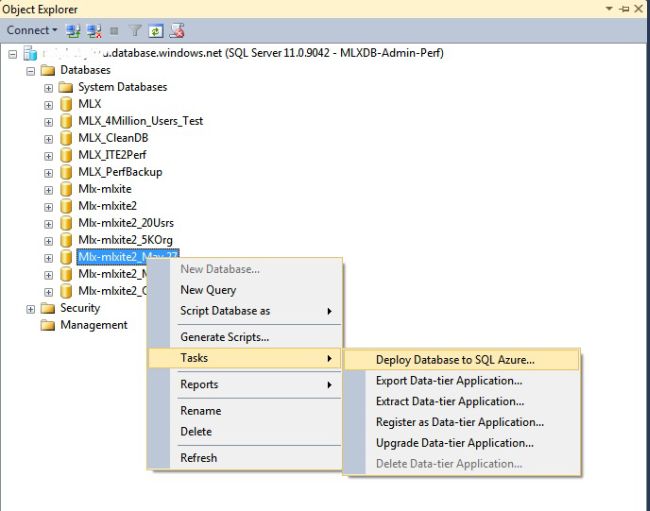Image resolution: width=650 pixels, height=511 pixels.
Task: Expand the MLX database node
Action: tap(49, 105)
